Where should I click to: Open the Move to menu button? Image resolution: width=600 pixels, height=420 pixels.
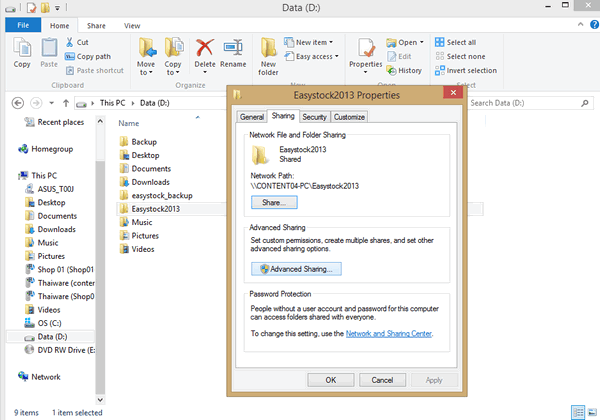tap(146, 57)
